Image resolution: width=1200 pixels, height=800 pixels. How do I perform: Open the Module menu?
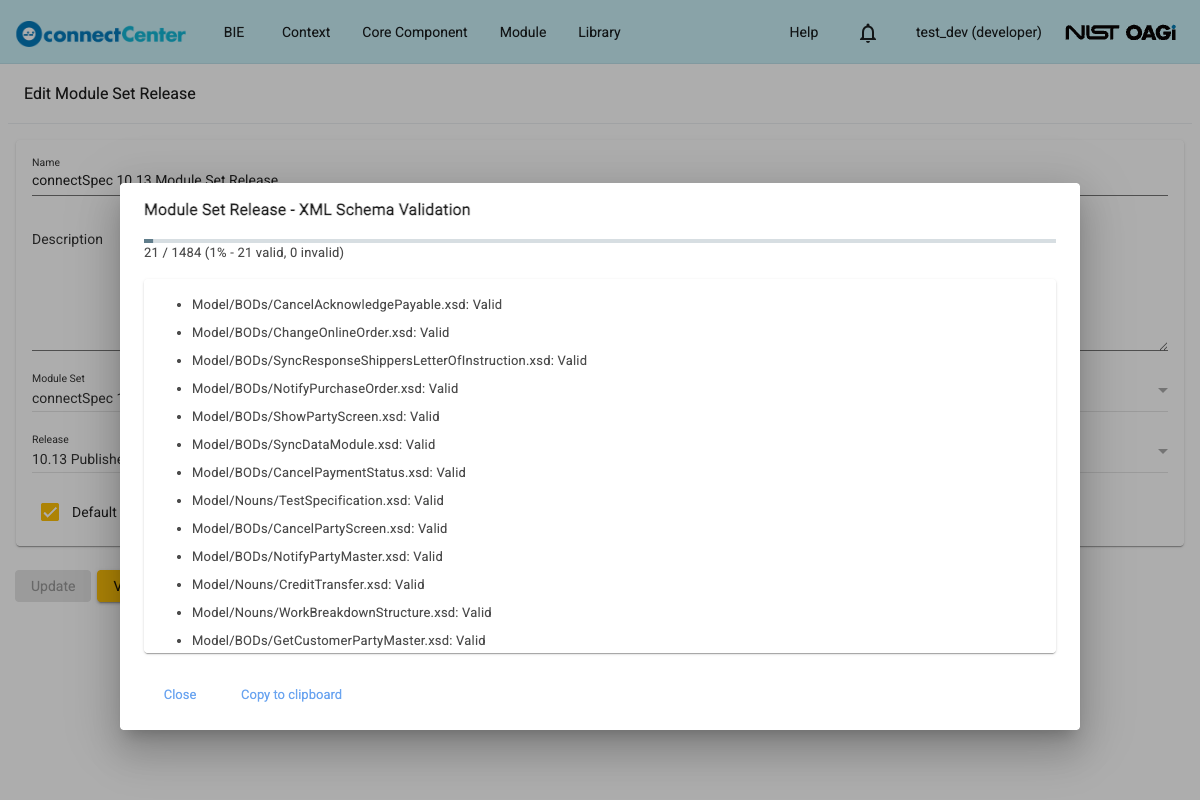[523, 32]
